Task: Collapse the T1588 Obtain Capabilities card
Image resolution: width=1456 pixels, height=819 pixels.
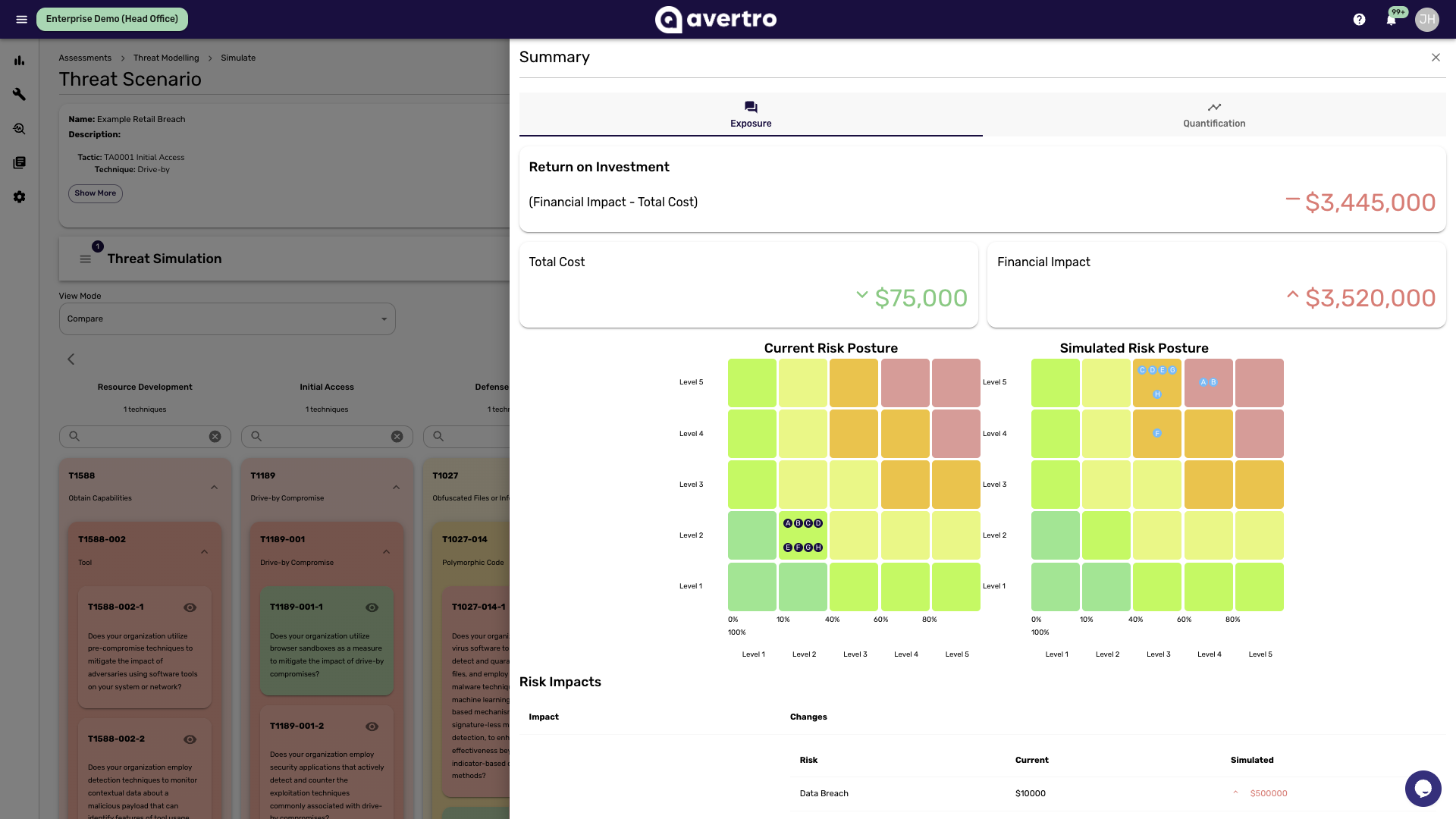Action: [214, 488]
